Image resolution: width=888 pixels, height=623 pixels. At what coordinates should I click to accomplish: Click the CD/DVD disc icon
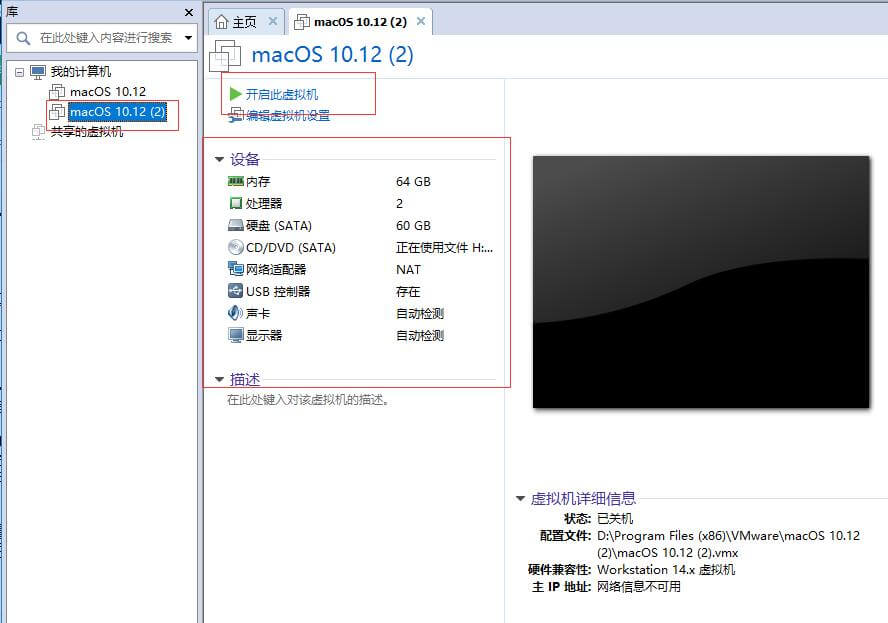pos(236,247)
